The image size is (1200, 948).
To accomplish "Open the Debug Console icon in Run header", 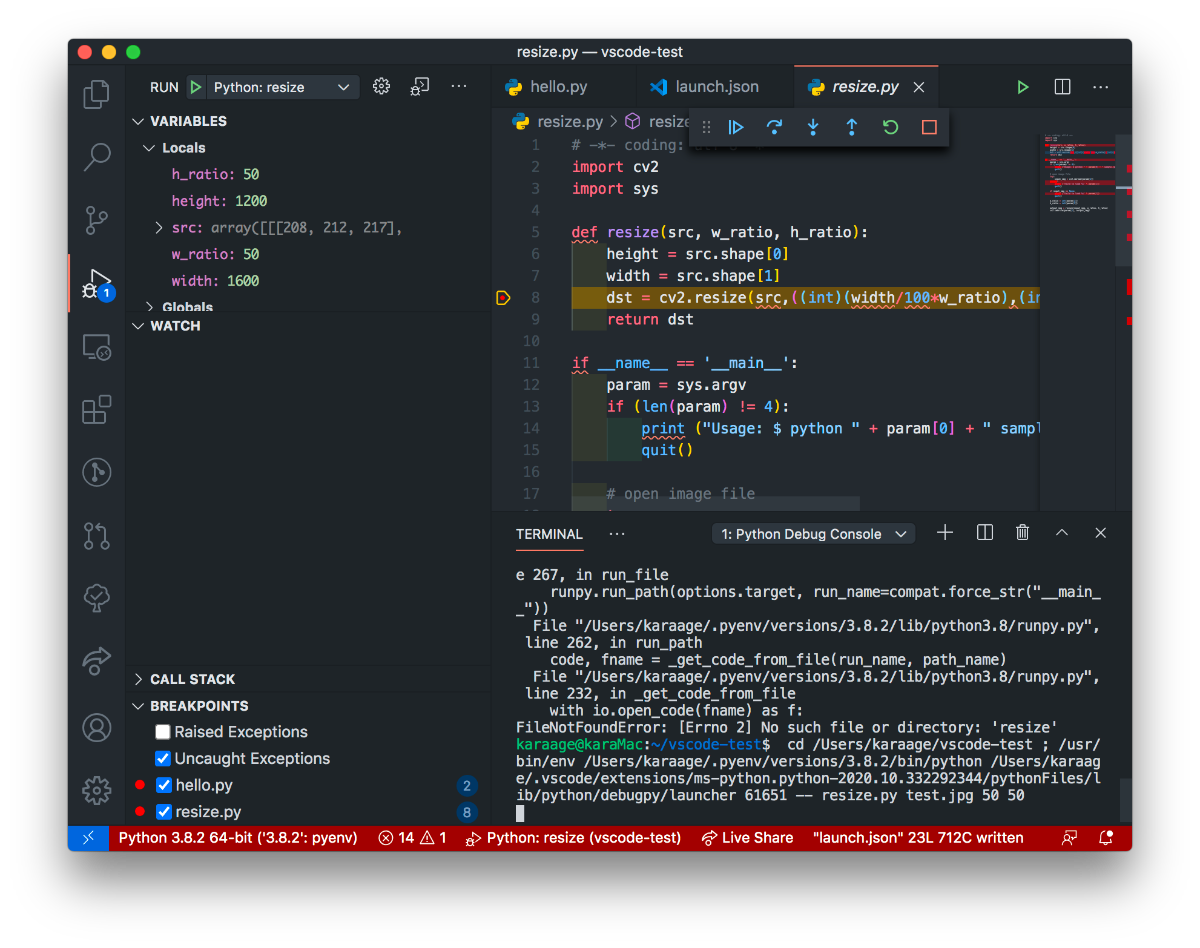I will click(420, 87).
